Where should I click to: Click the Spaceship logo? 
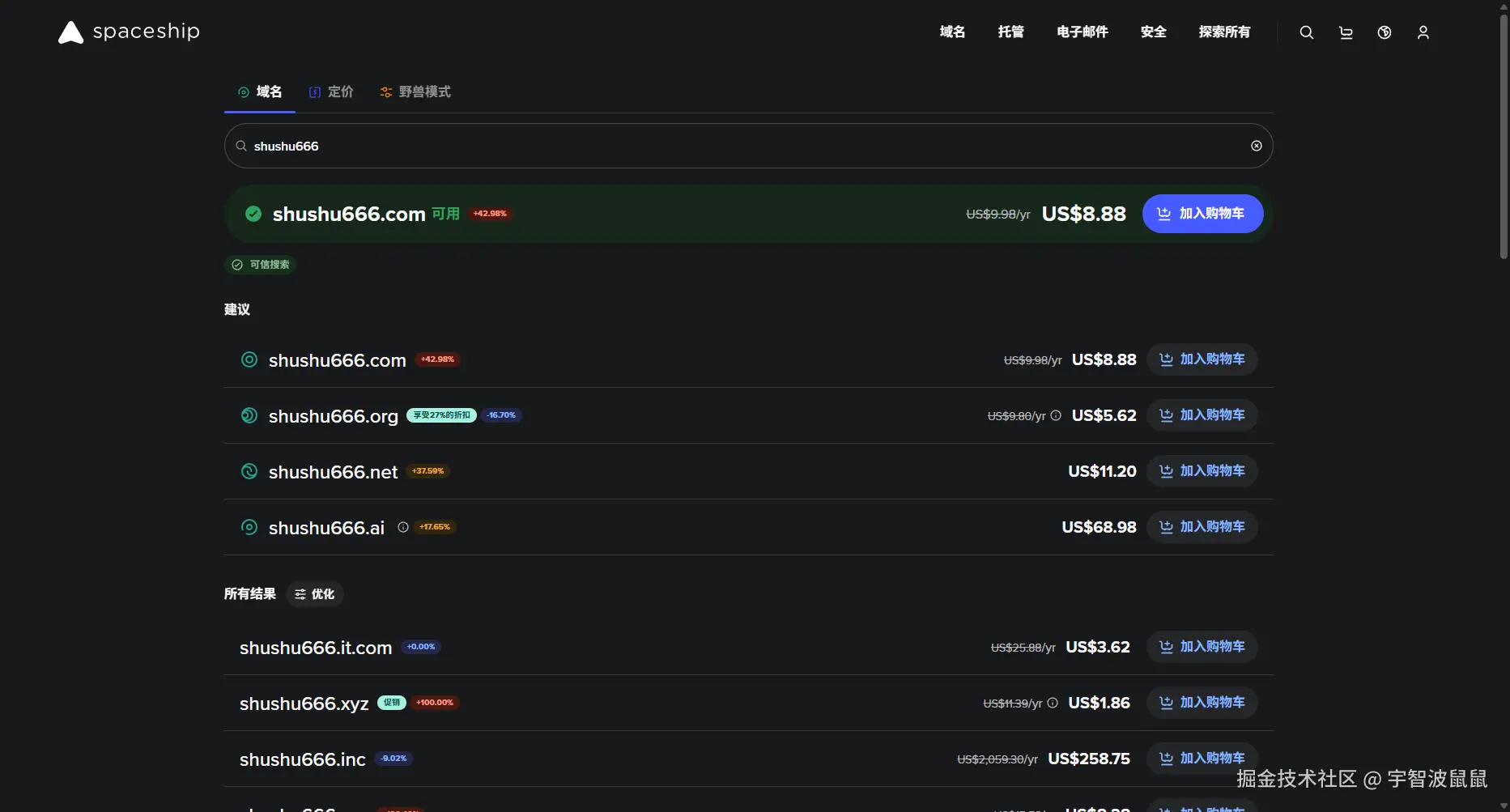129,32
